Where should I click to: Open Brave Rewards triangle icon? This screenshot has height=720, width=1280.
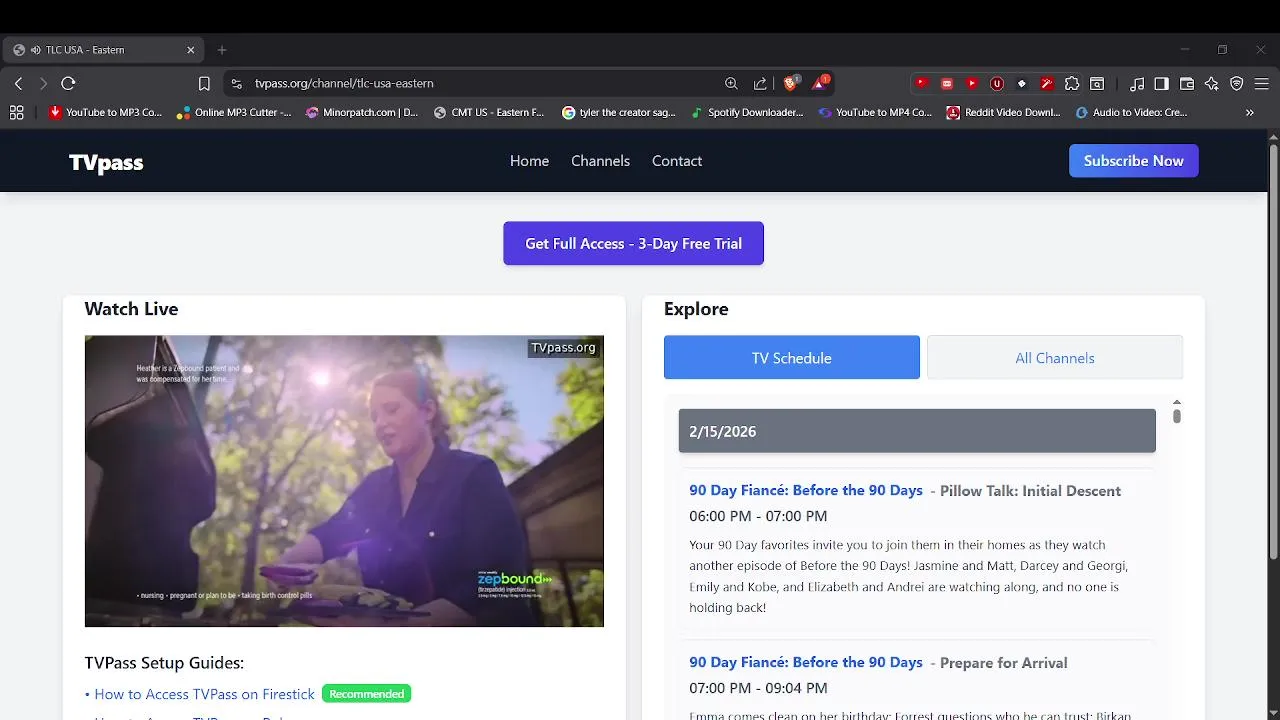pyautogui.click(x=820, y=83)
